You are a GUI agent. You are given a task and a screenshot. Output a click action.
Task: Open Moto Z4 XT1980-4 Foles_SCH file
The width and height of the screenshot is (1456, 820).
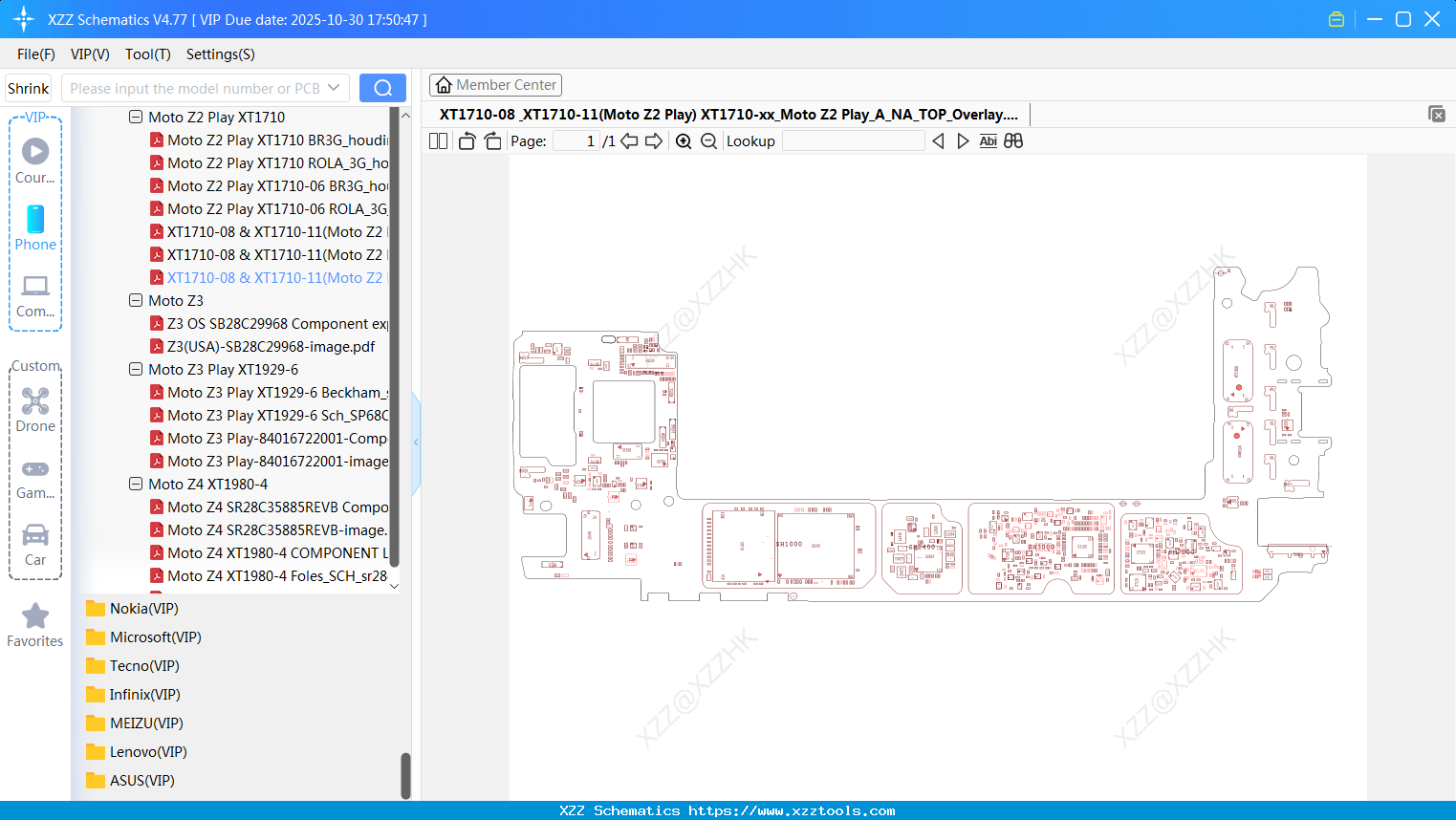point(270,576)
